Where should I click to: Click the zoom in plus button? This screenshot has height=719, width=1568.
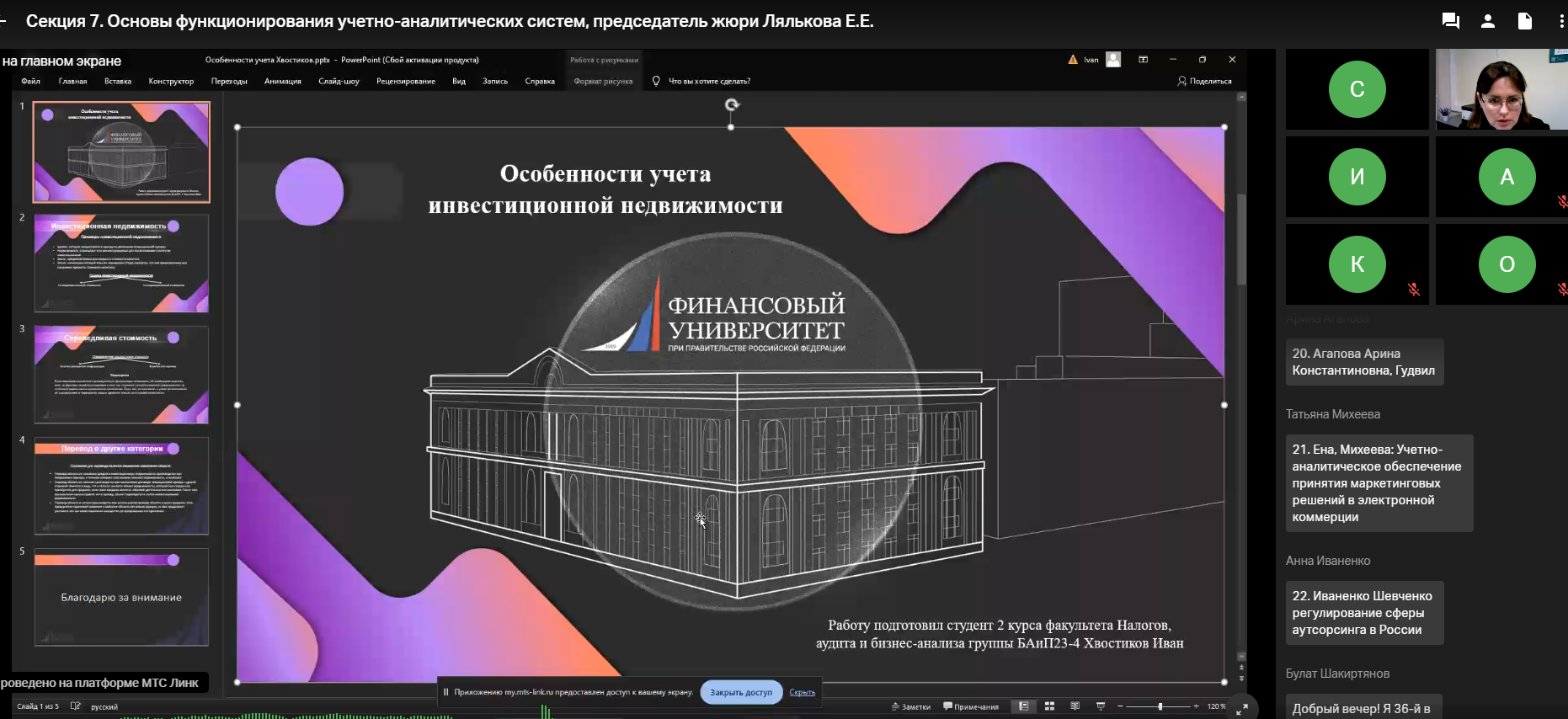pos(1196,706)
